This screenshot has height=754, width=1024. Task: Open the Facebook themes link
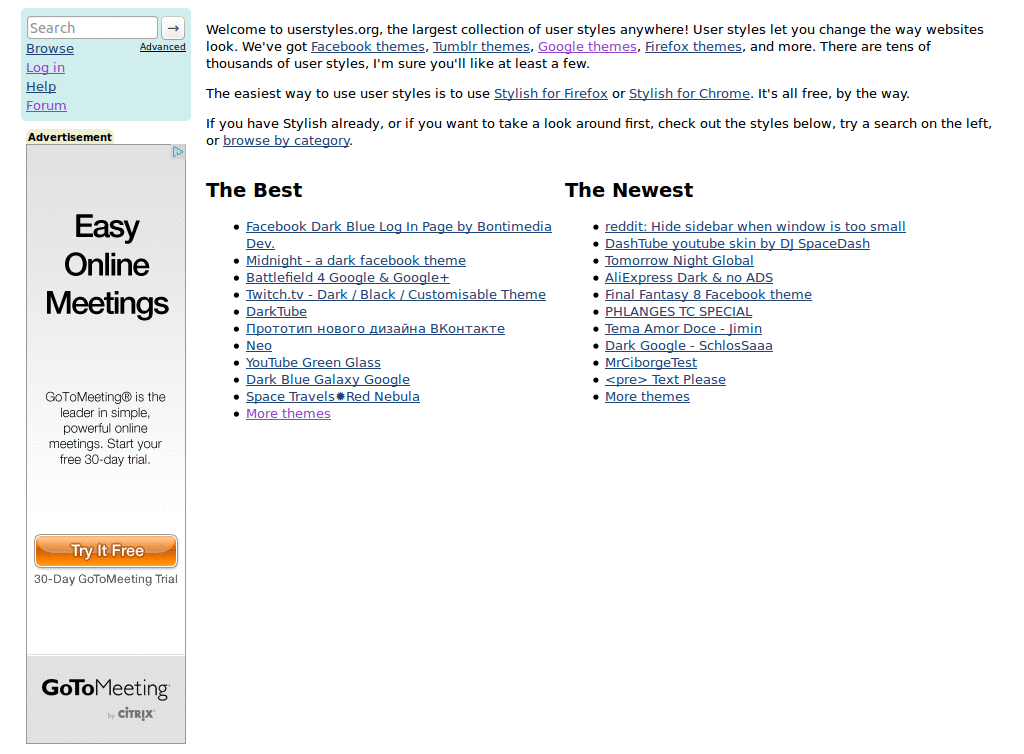click(368, 46)
